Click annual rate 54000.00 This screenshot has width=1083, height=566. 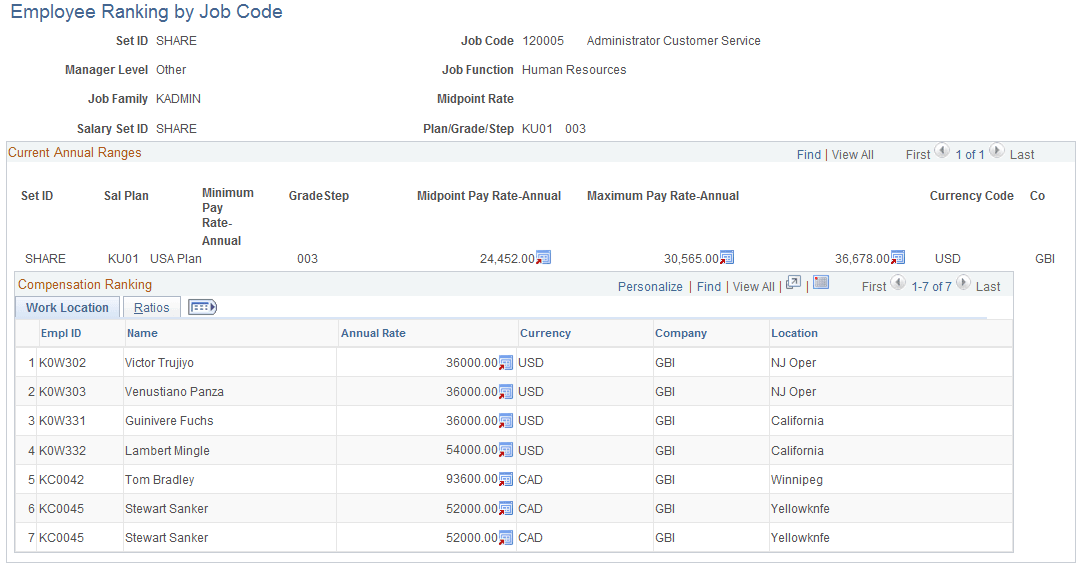[x=472, y=450]
